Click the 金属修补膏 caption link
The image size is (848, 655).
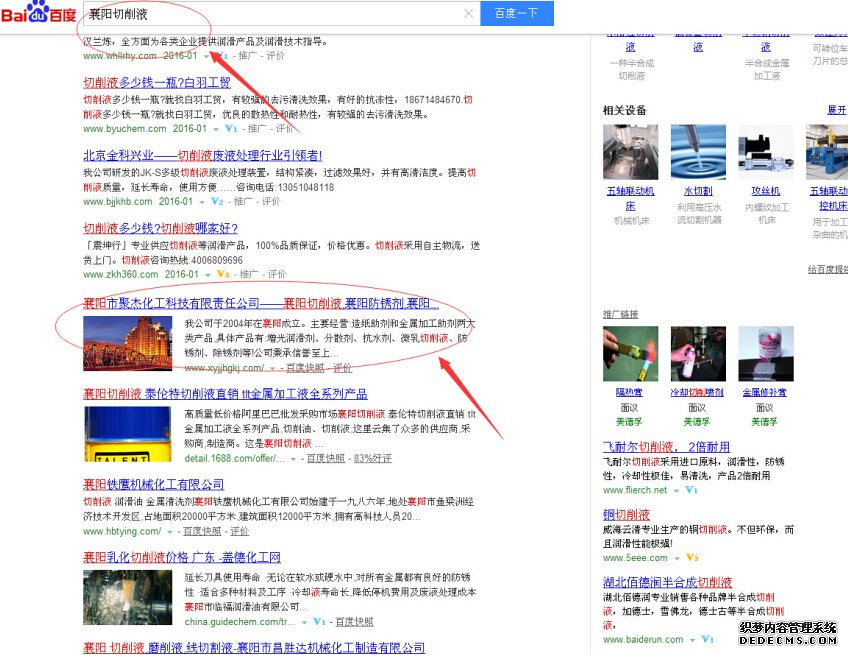point(765,393)
